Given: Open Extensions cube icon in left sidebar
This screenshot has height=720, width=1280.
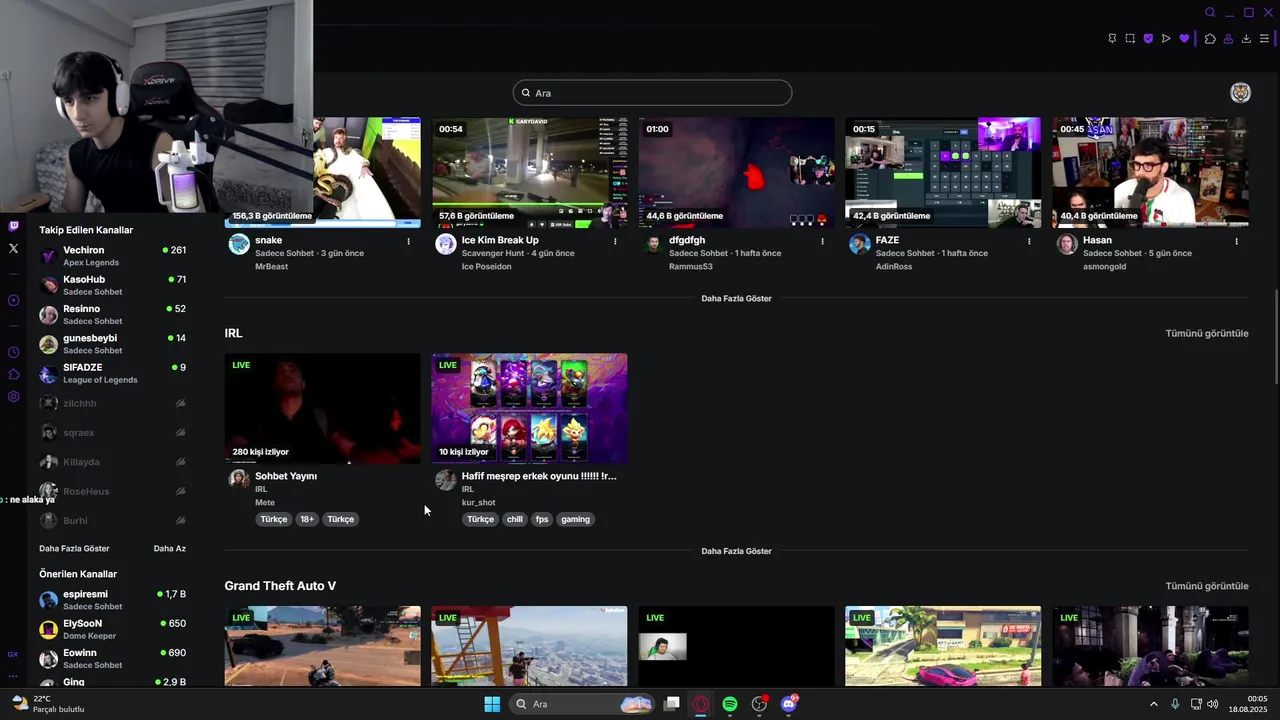Looking at the screenshot, I should [x=13, y=374].
